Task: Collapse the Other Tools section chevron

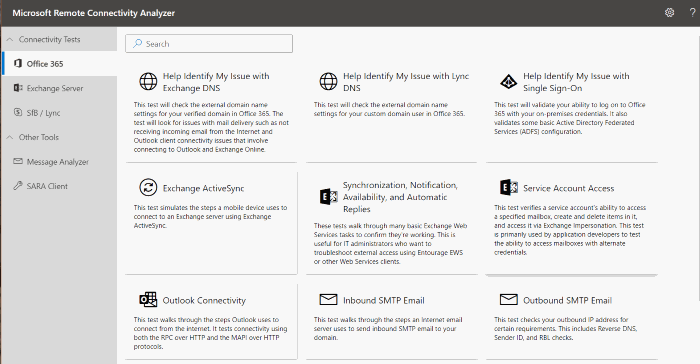Action: pyautogui.click(x=9, y=137)
